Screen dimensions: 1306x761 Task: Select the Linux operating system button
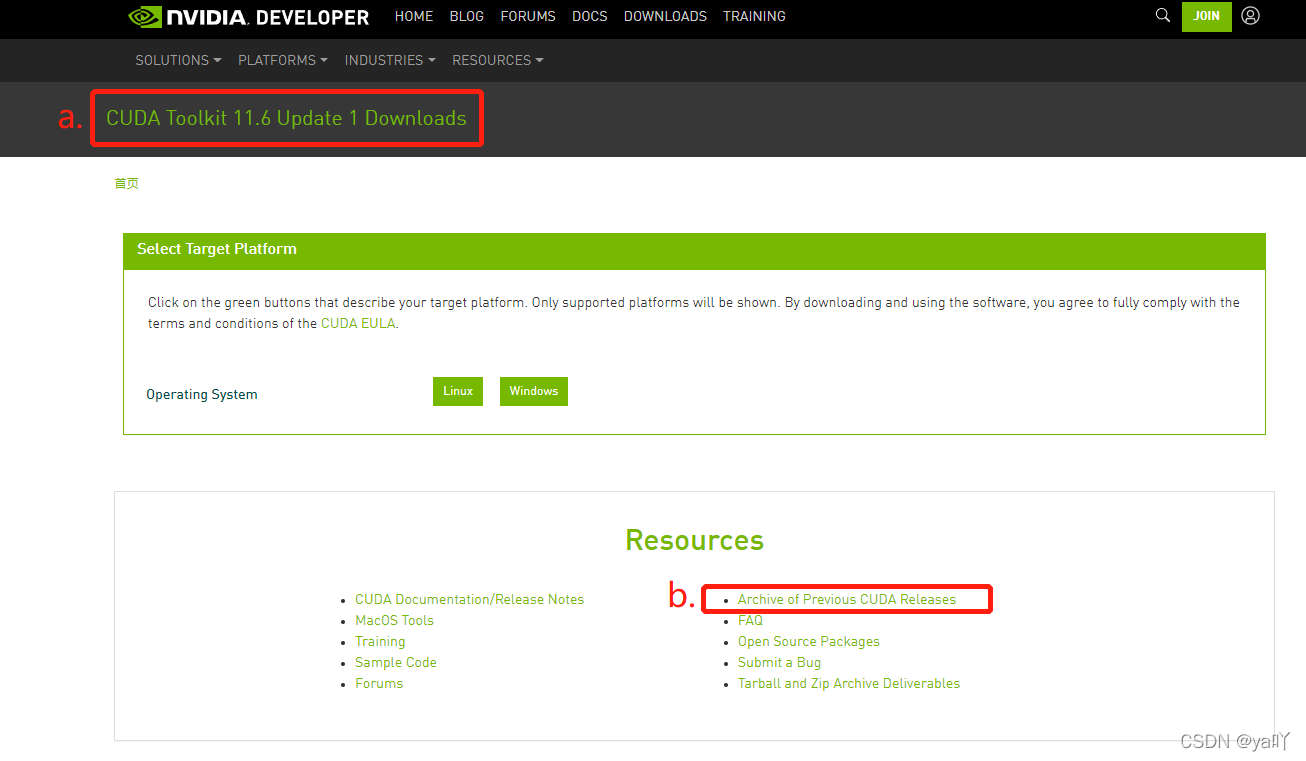point(458,391)
